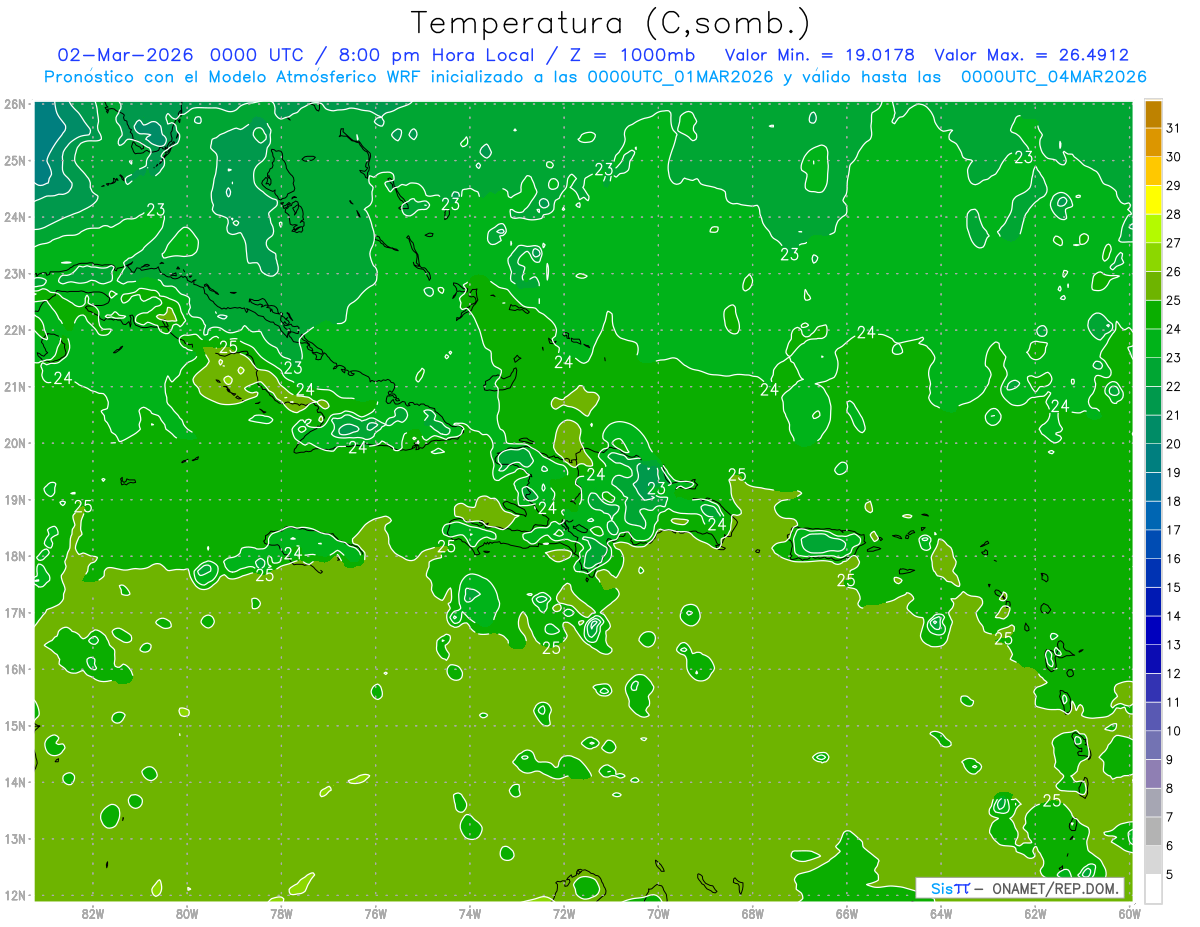Screen dimensions: 1200x927
Task: Click the color bar tick label "10"
Action: click(1174, 731)
